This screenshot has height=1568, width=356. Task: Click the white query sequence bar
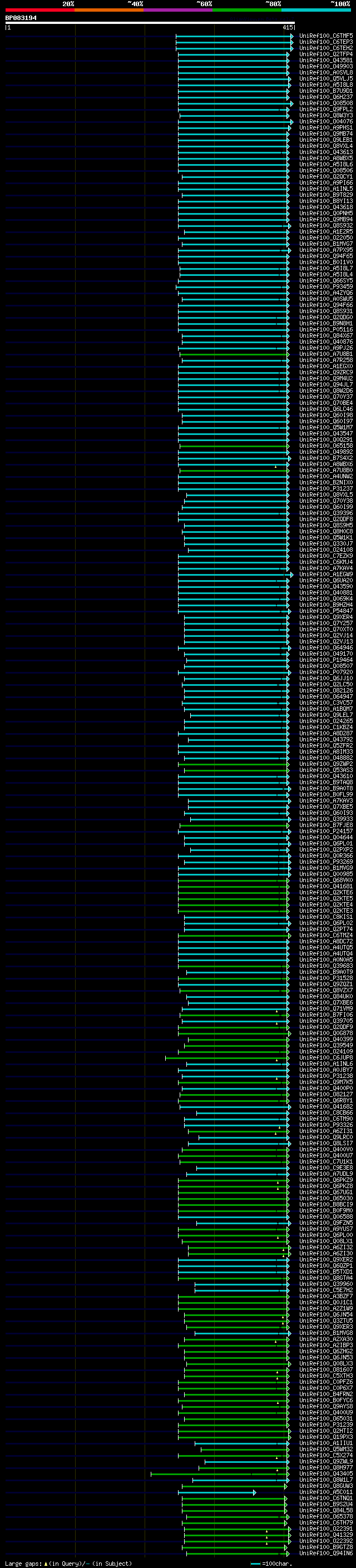click(x=150, y=22)
